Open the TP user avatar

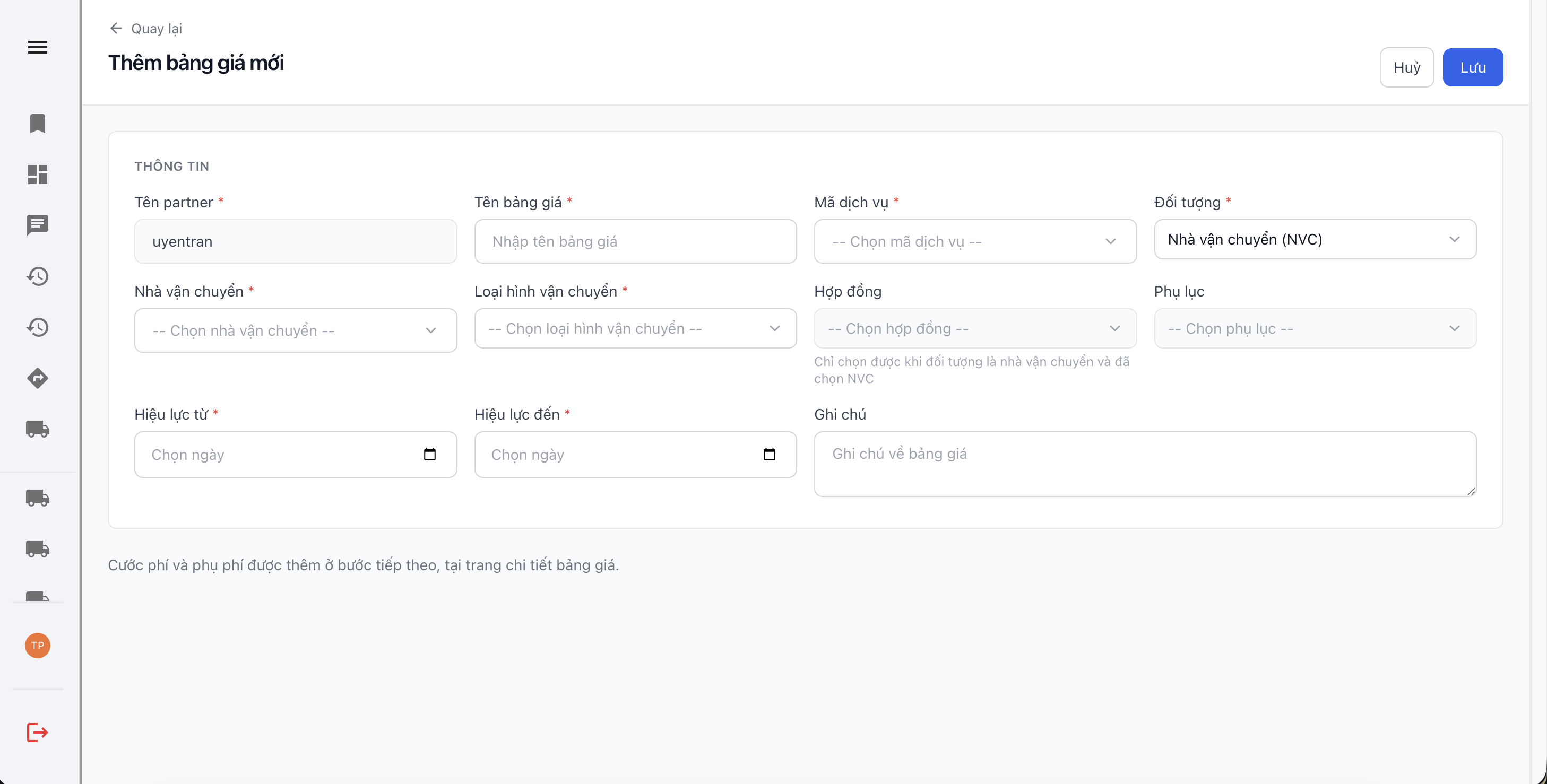pyautogui.click(x=37, y=646)
